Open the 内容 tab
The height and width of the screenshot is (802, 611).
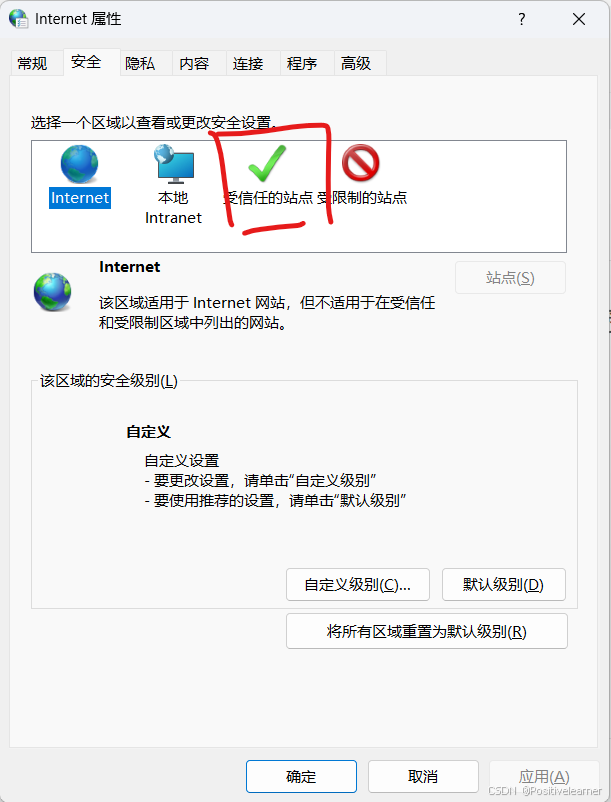tap(194, 63)
